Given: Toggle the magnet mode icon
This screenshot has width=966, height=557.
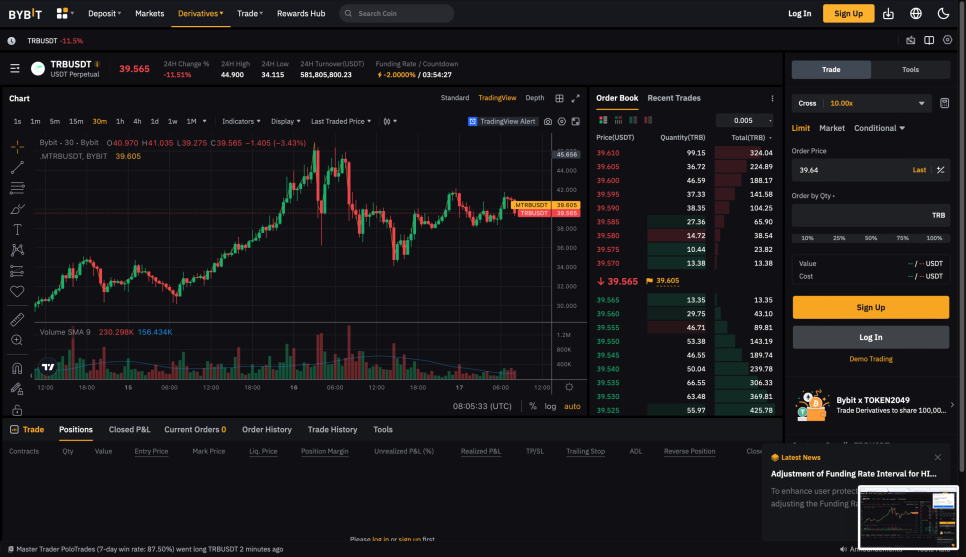Looking at the screenshot, I should (x=17, y=368).
